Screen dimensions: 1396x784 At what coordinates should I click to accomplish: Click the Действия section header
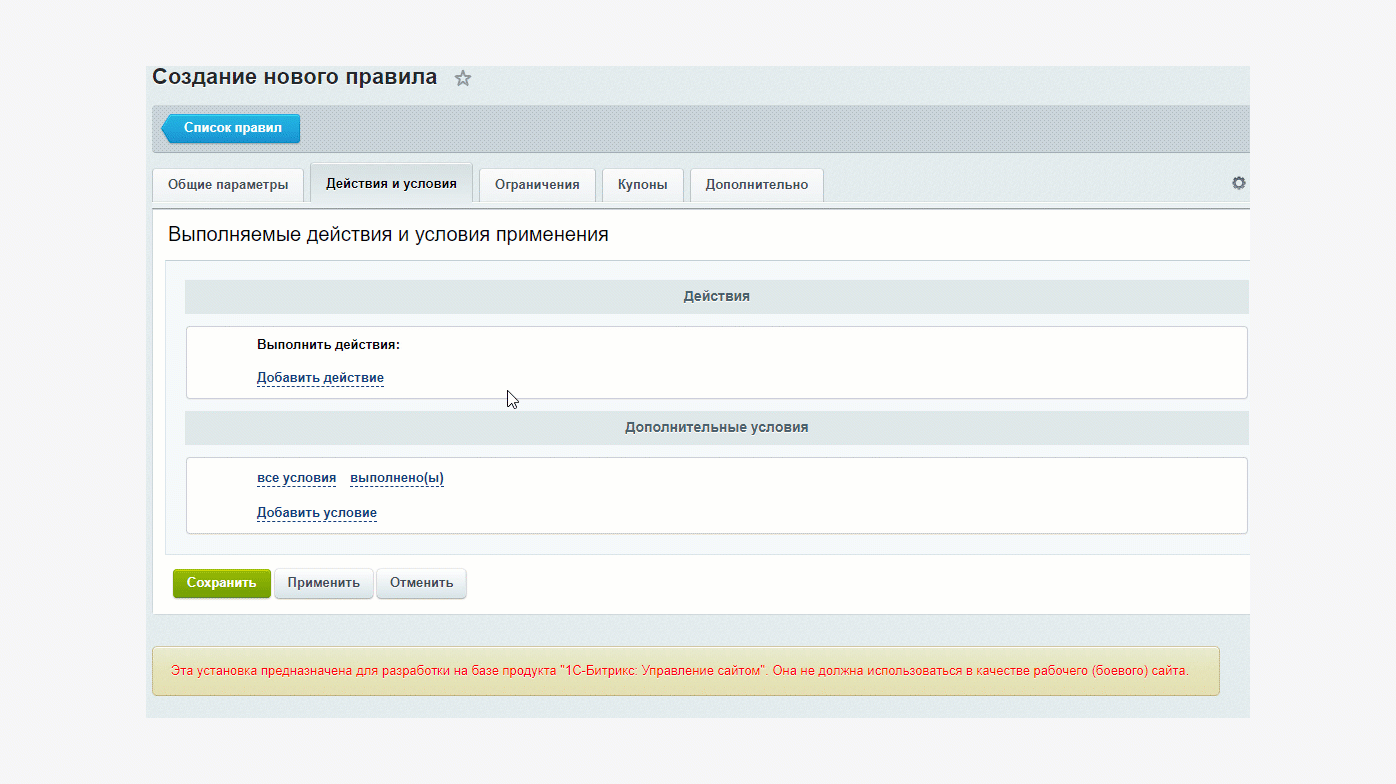[716, 297]
